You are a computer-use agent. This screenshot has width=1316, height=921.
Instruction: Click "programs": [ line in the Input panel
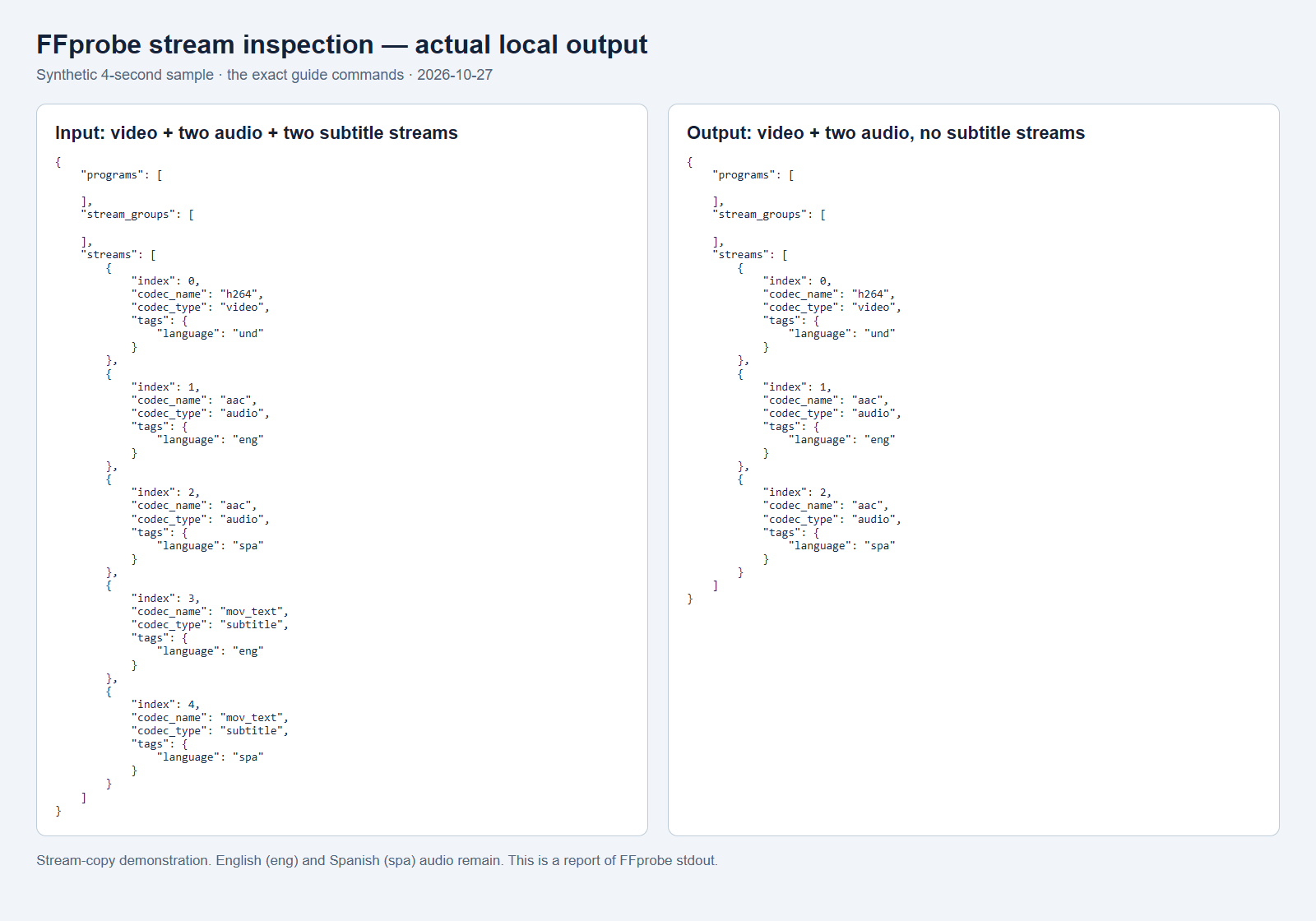pos(122,175)
